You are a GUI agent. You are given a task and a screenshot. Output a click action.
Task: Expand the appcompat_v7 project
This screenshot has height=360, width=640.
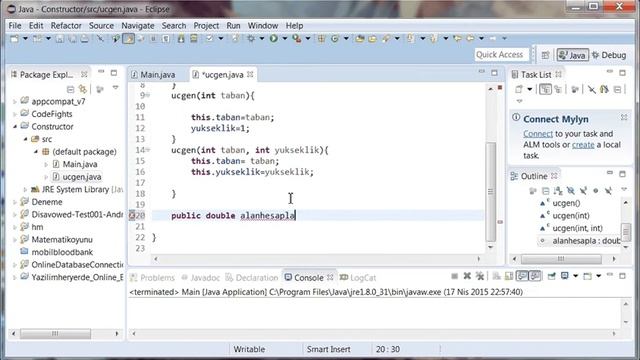[15, 102]
